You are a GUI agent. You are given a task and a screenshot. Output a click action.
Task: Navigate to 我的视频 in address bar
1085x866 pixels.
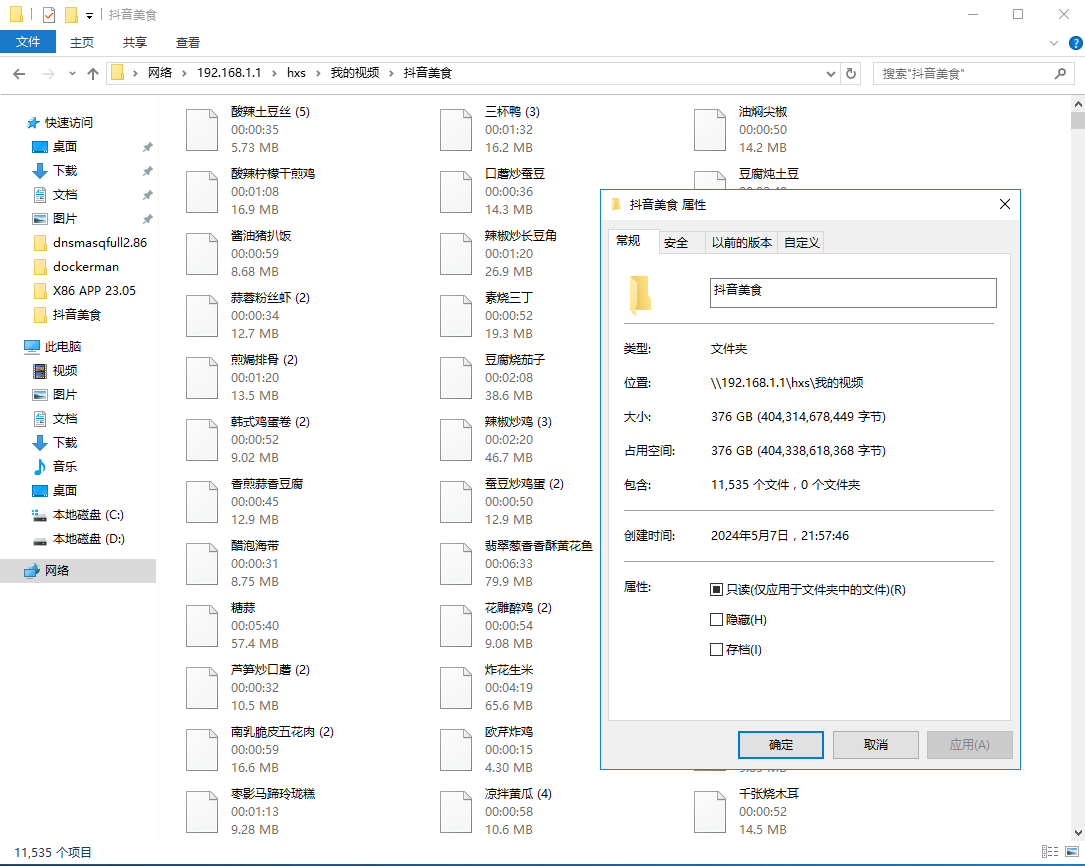355,73
